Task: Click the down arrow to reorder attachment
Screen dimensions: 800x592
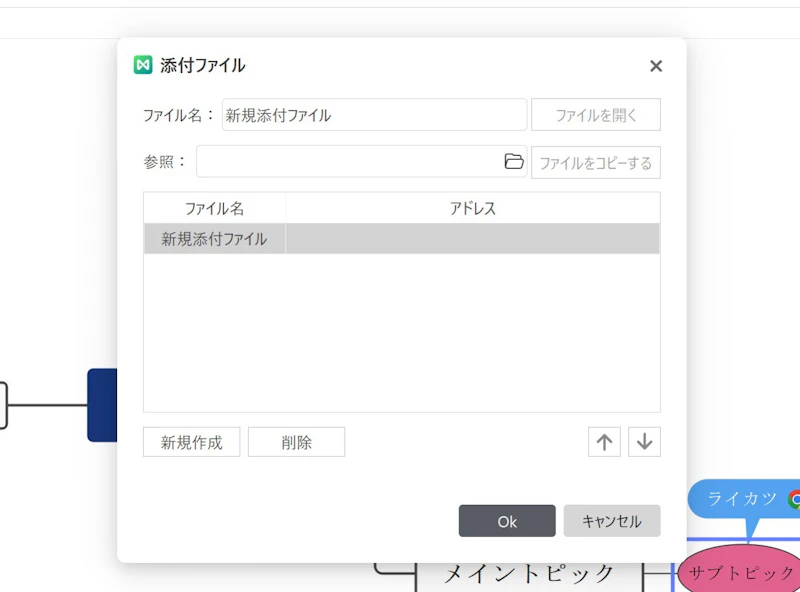Action: (644, 441)
